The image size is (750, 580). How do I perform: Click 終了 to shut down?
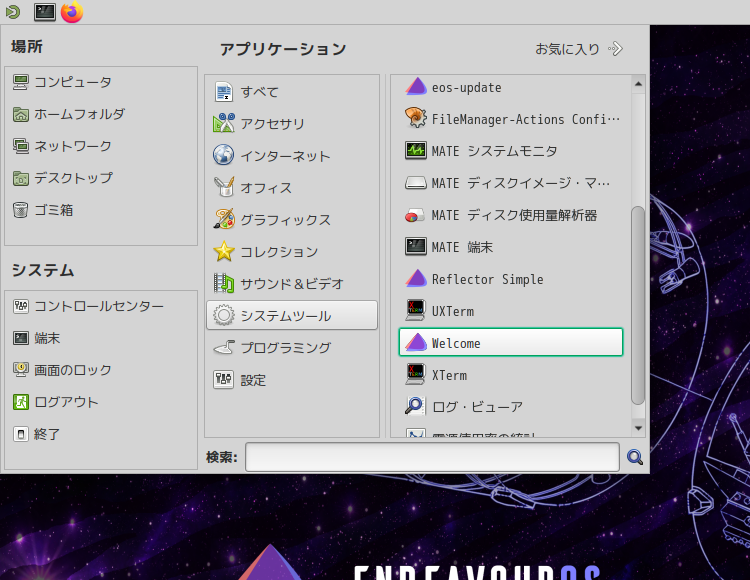tap(101, 434)
